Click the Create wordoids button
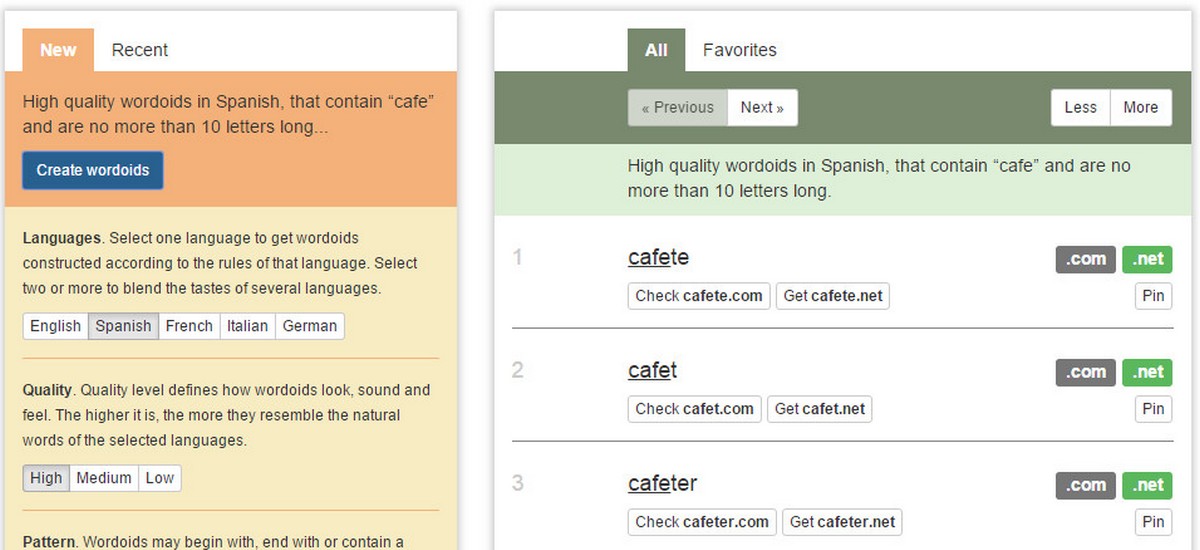Image resolution: width=1200 pixels, height=550 pixels. (x=93, y=170)
